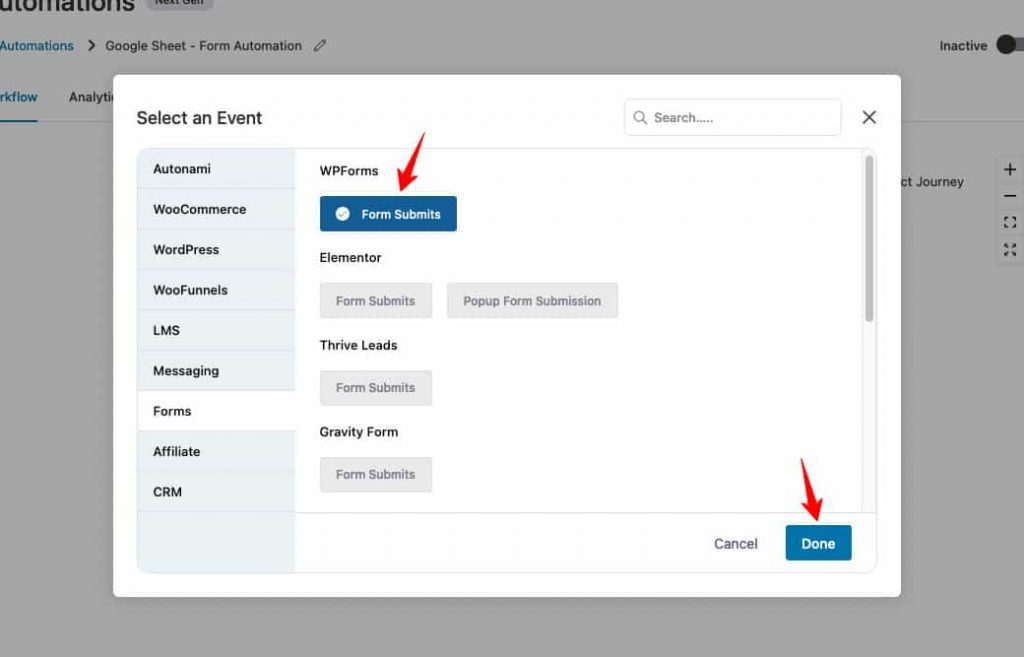Open the Analytics tab

coord(91,97)
